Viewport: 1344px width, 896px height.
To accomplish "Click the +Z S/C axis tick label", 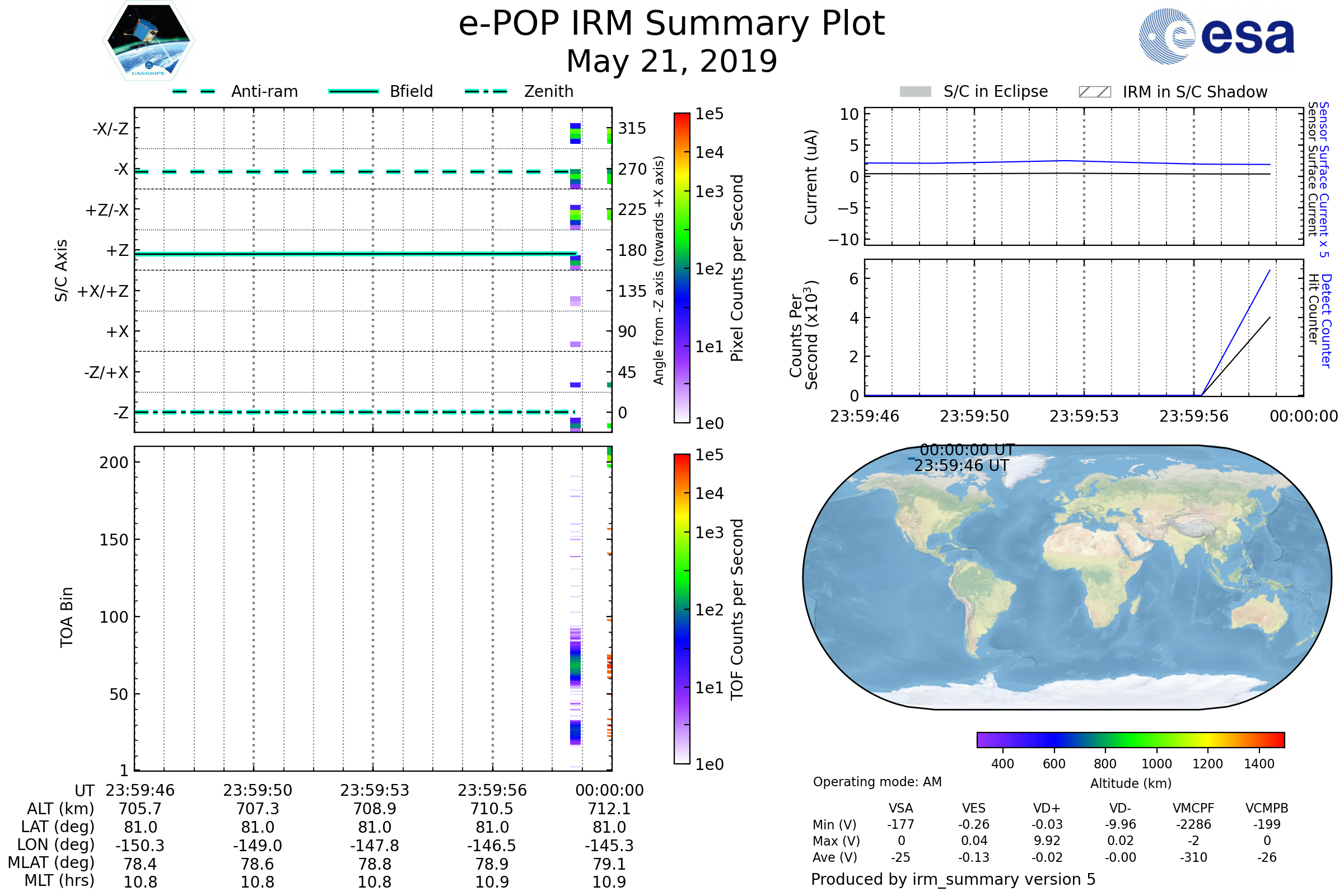I will click(117, 251).
